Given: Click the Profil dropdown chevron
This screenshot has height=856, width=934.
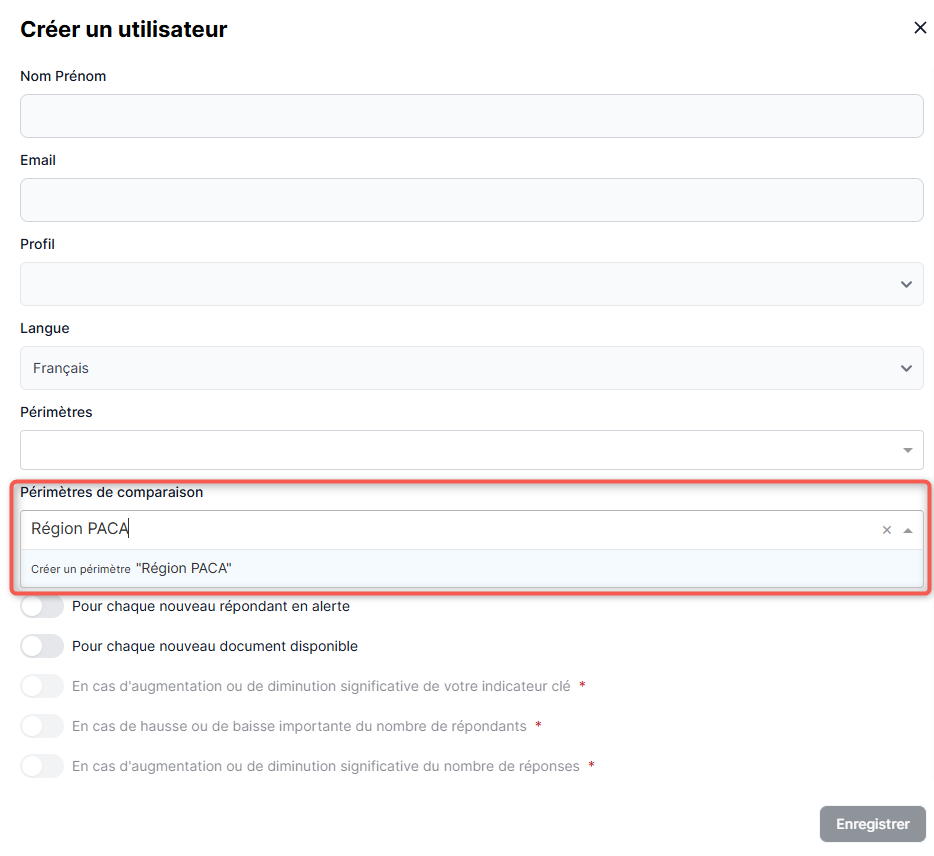Looking at the screenshot, I should tap(906, 284).
